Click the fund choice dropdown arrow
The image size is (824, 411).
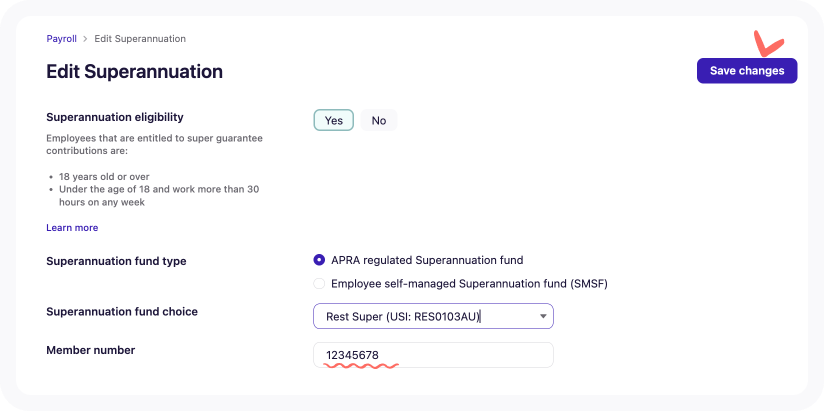543,316
